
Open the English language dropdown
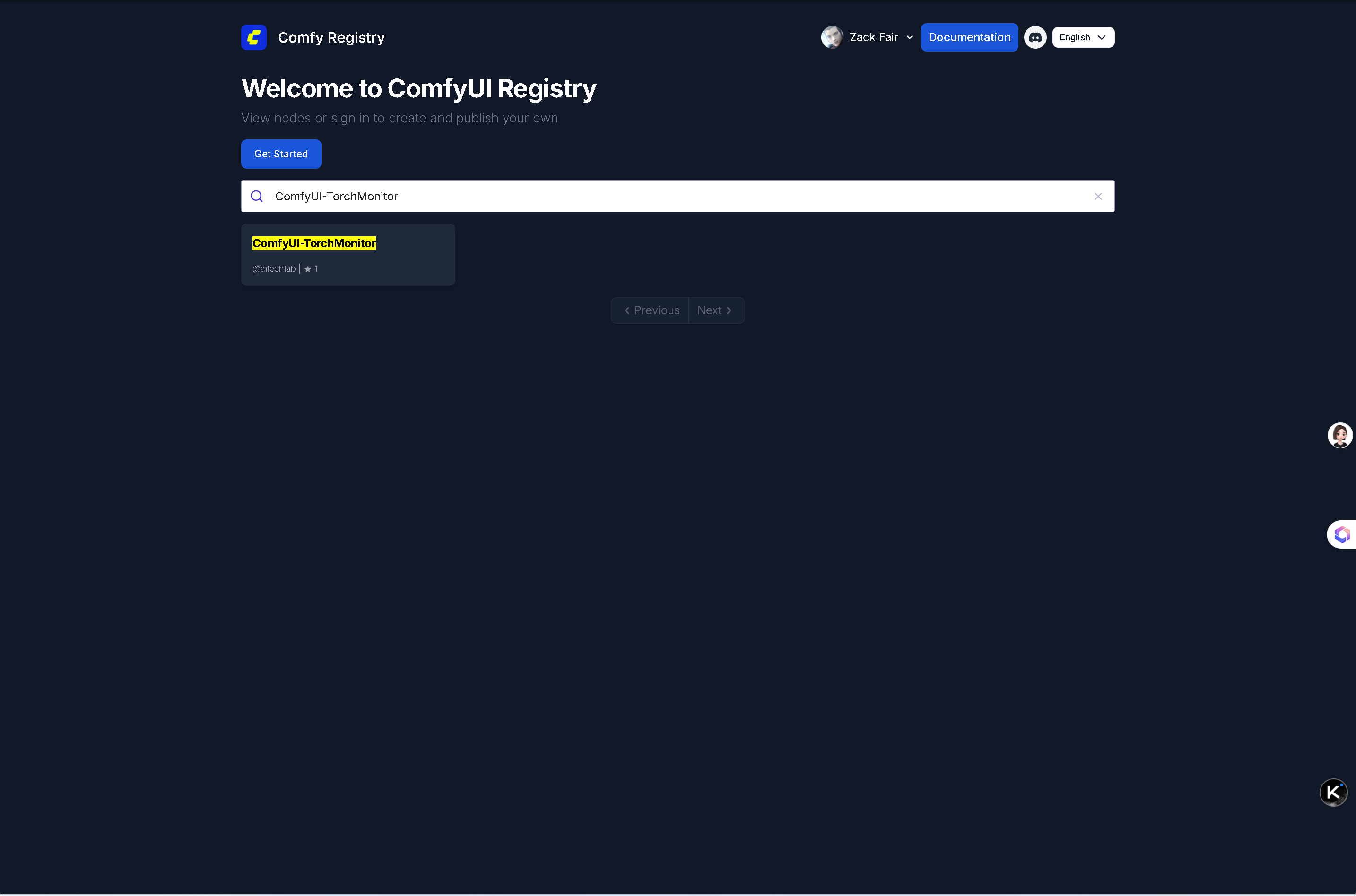[x=1083, y=37]
